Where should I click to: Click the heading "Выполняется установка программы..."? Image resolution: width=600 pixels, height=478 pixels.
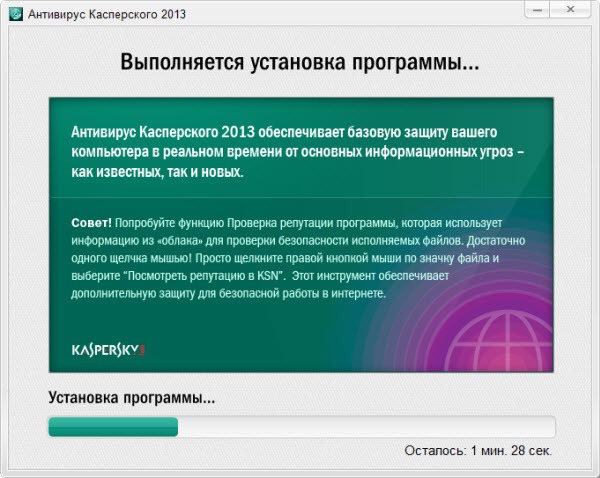point(300,61)
